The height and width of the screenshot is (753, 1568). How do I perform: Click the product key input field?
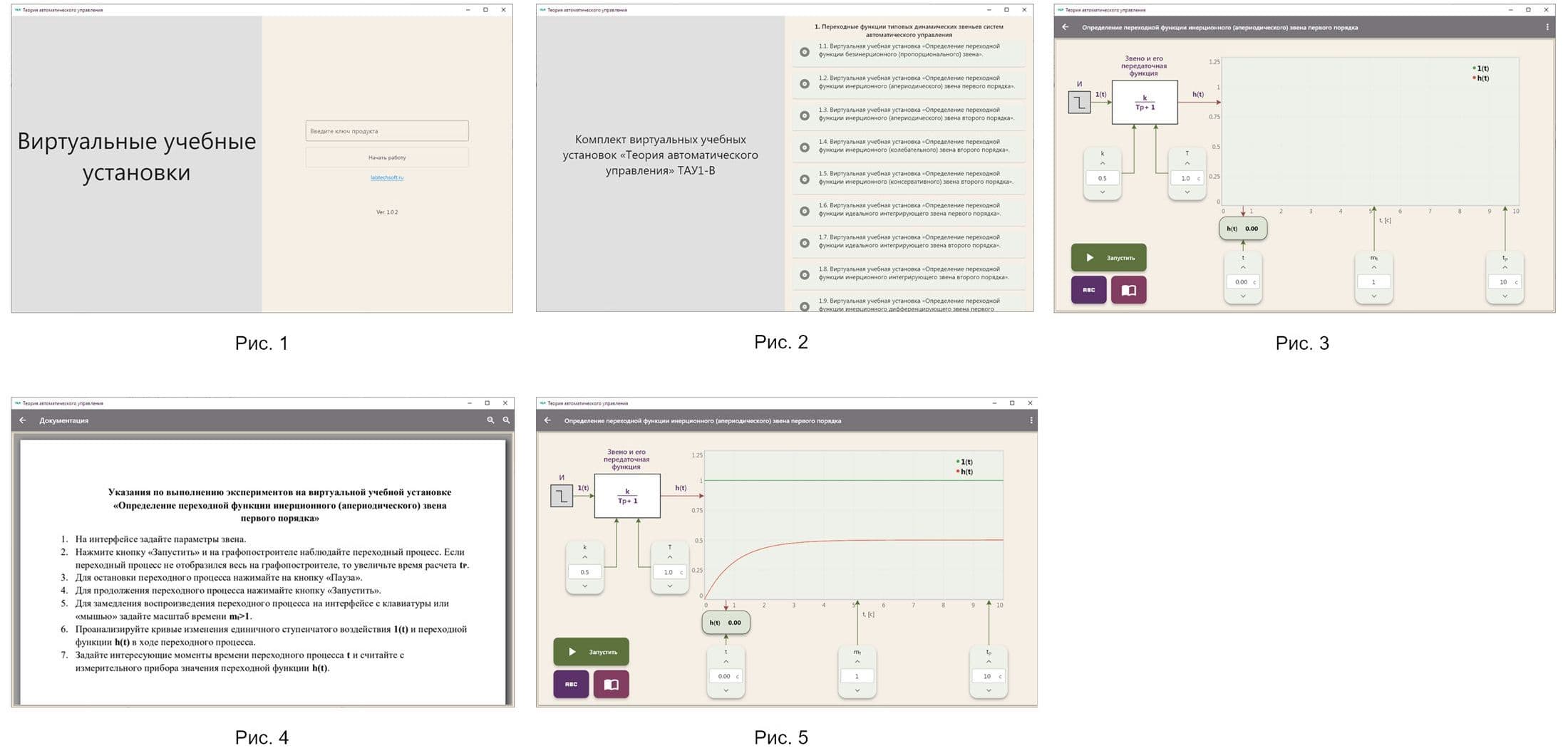click(387, 130)
